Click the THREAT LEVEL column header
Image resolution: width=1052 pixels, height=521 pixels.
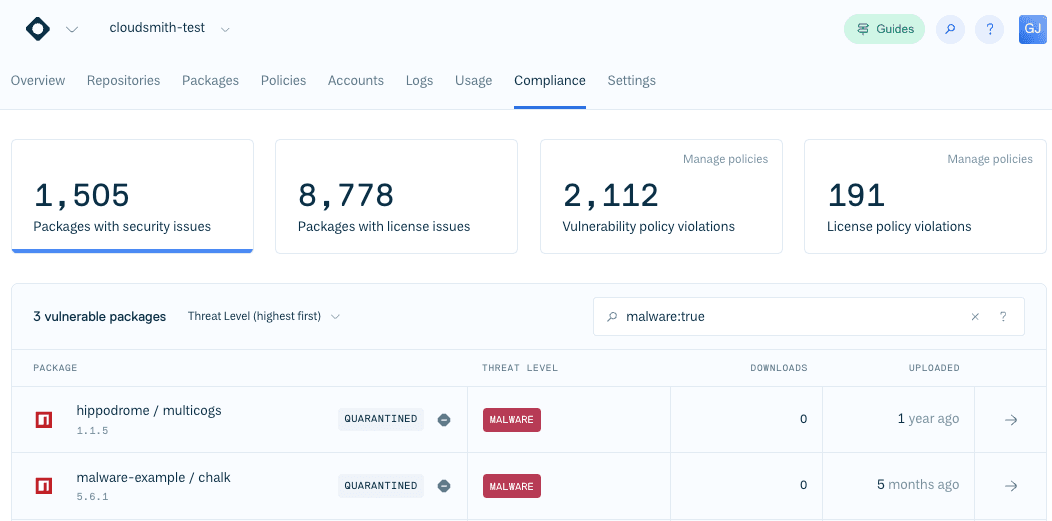(520, 368)
